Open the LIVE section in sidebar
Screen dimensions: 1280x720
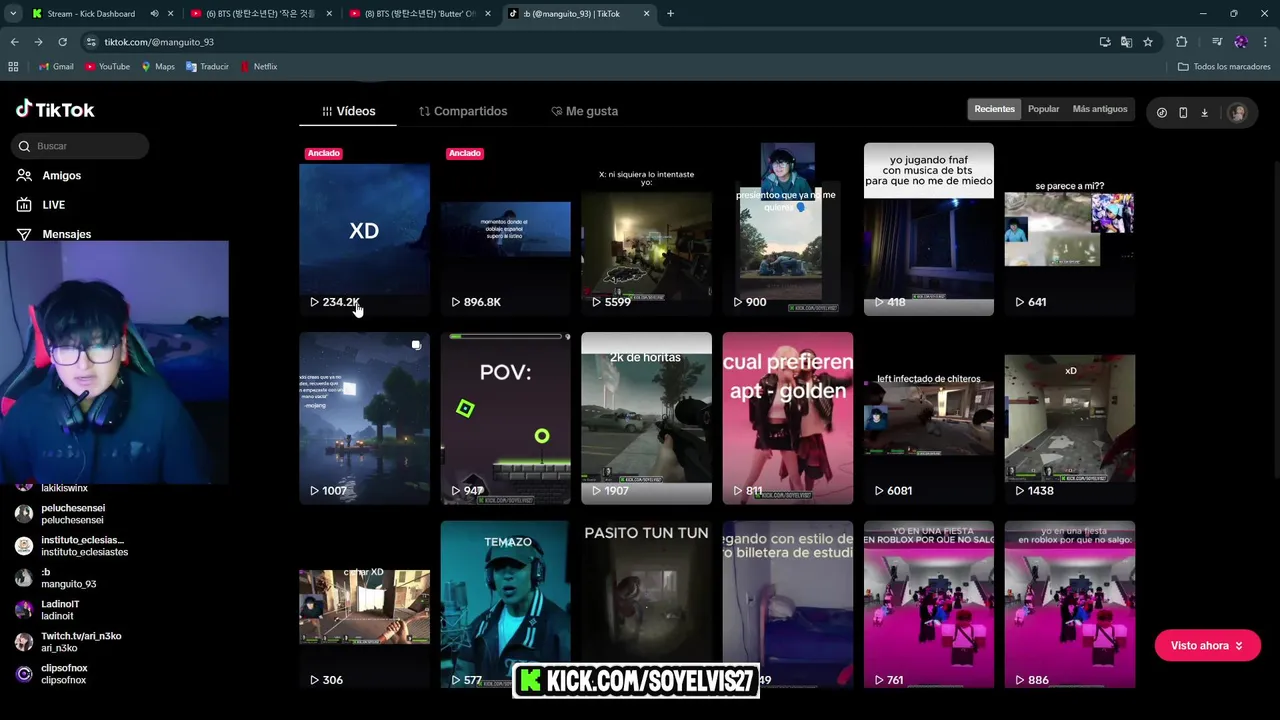pyautogui.click(x=41, y=205)
